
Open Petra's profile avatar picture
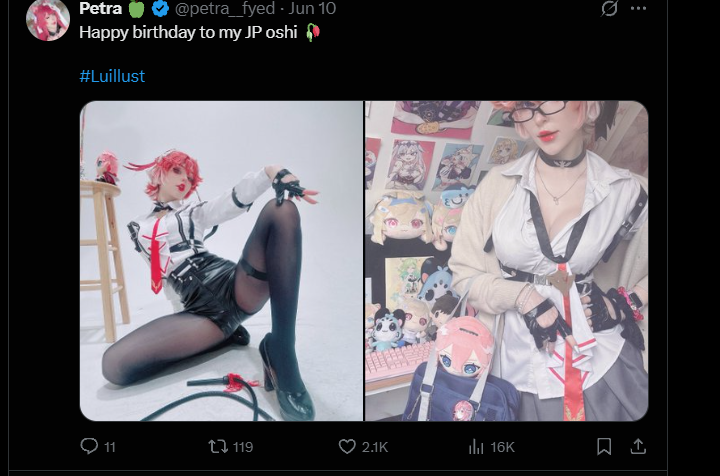click(x=48, y=19)
